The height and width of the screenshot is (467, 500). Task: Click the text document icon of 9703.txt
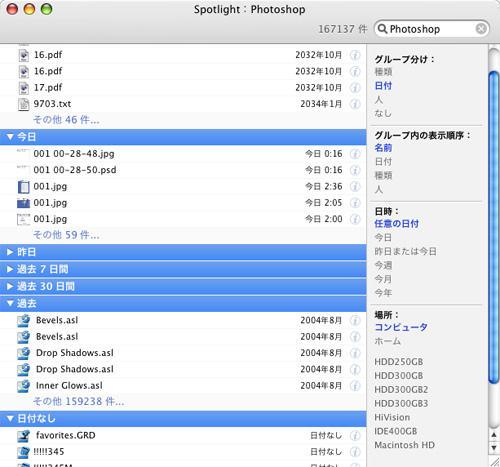pos(23,104)
